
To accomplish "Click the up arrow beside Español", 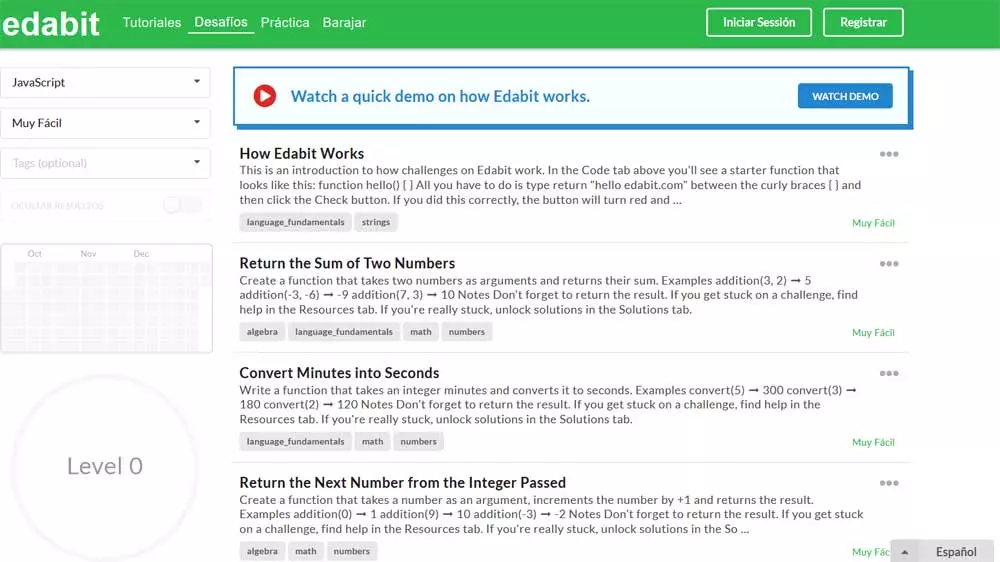I will [904, 552].
